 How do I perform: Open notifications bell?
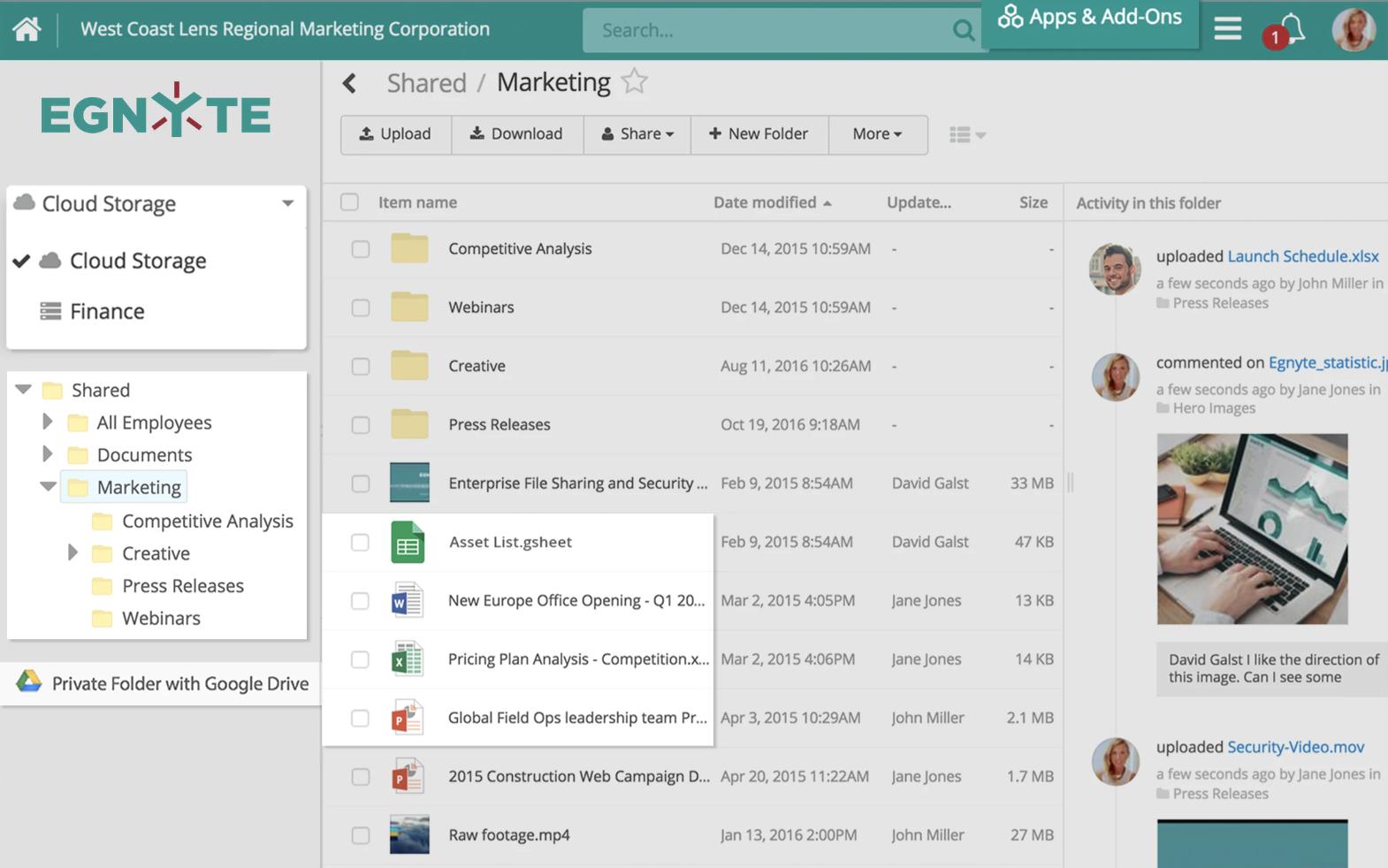[1291, 28]
